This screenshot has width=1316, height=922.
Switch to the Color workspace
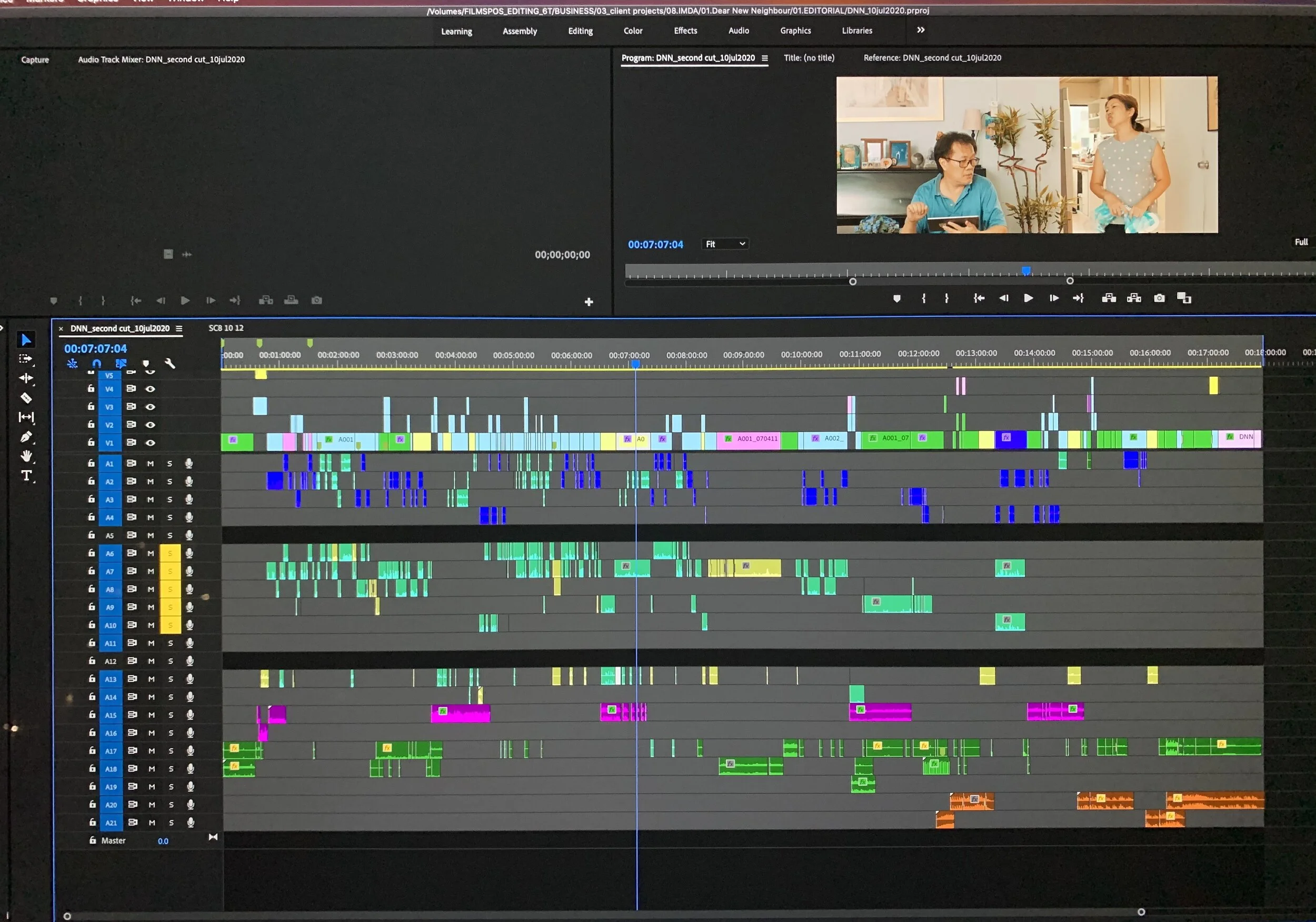click(x=633, y=31)
